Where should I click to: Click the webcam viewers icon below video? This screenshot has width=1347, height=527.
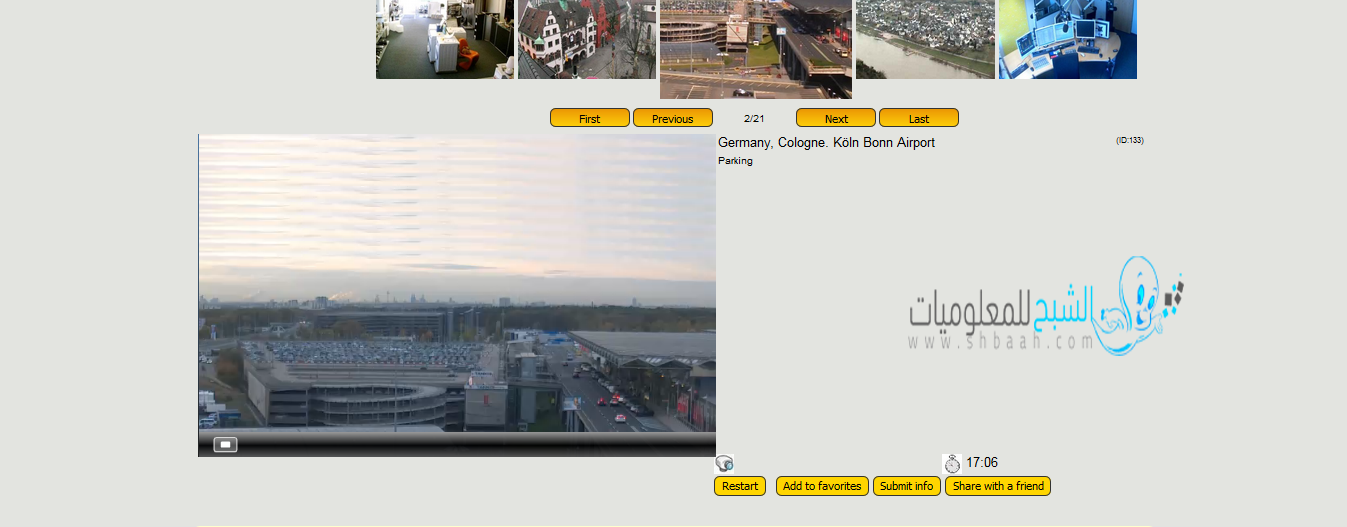tap(724, 463)
